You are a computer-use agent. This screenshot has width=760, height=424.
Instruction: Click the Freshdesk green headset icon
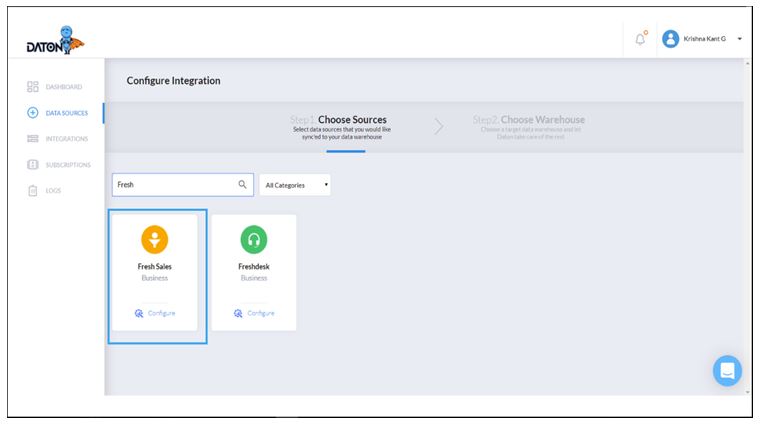(253, 238)
